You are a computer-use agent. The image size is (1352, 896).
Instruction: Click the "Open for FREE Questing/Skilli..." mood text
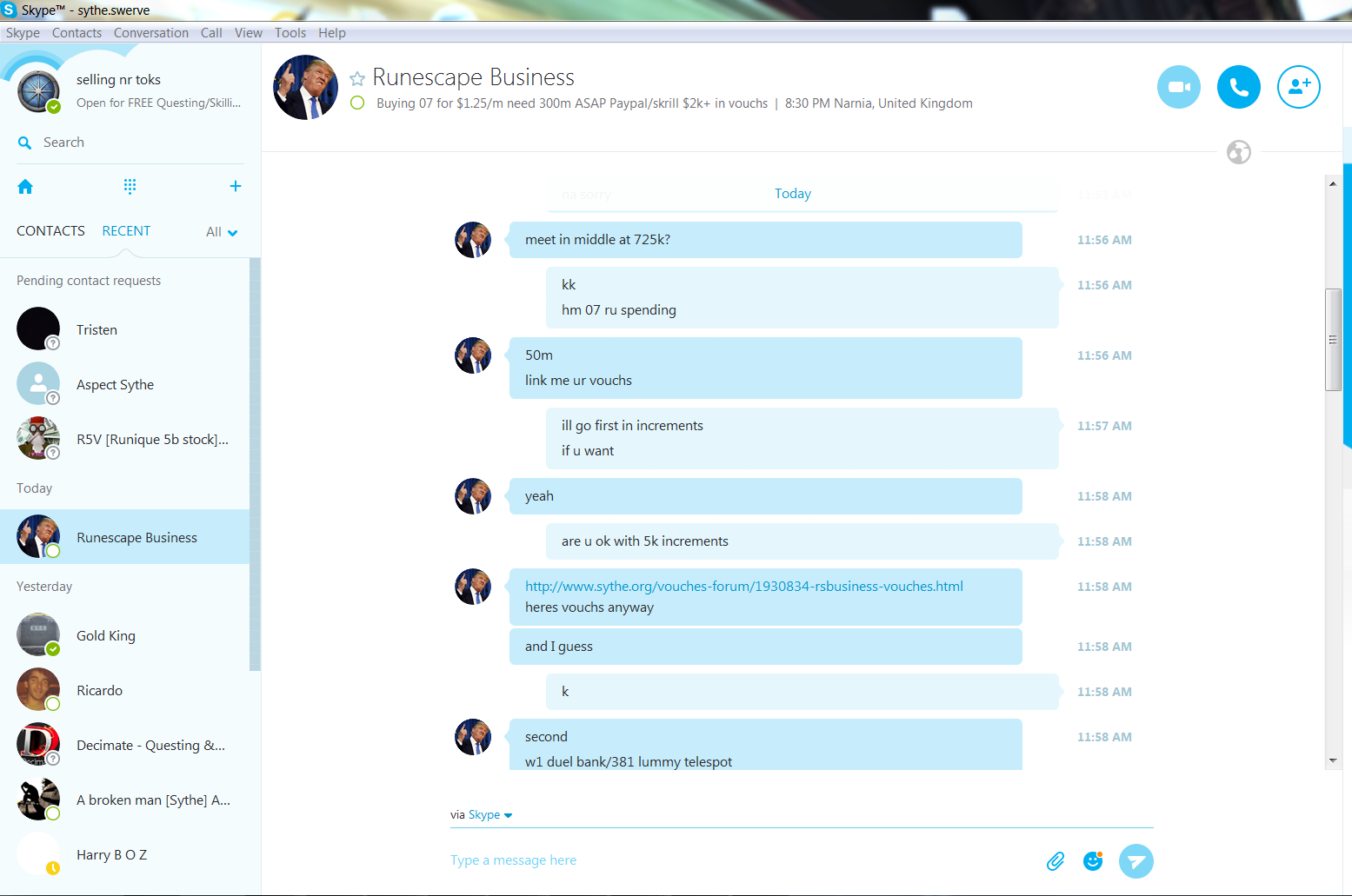158,103
